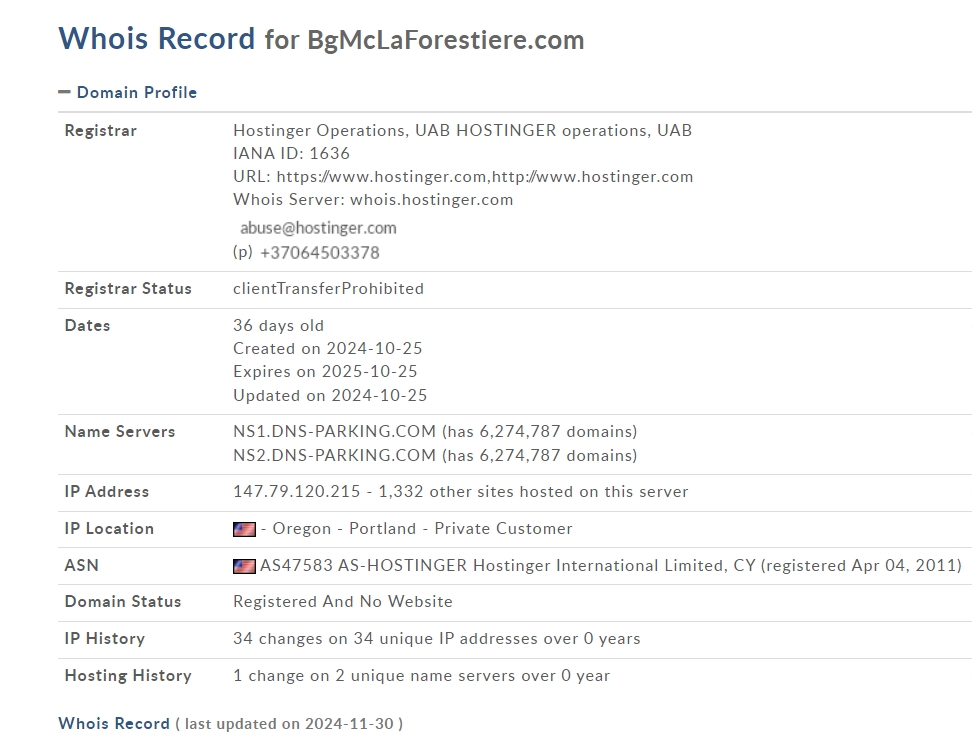Click the registrar phone number +37064503378
This screenshot has width=972, height=740.
(x=320, y=253)
